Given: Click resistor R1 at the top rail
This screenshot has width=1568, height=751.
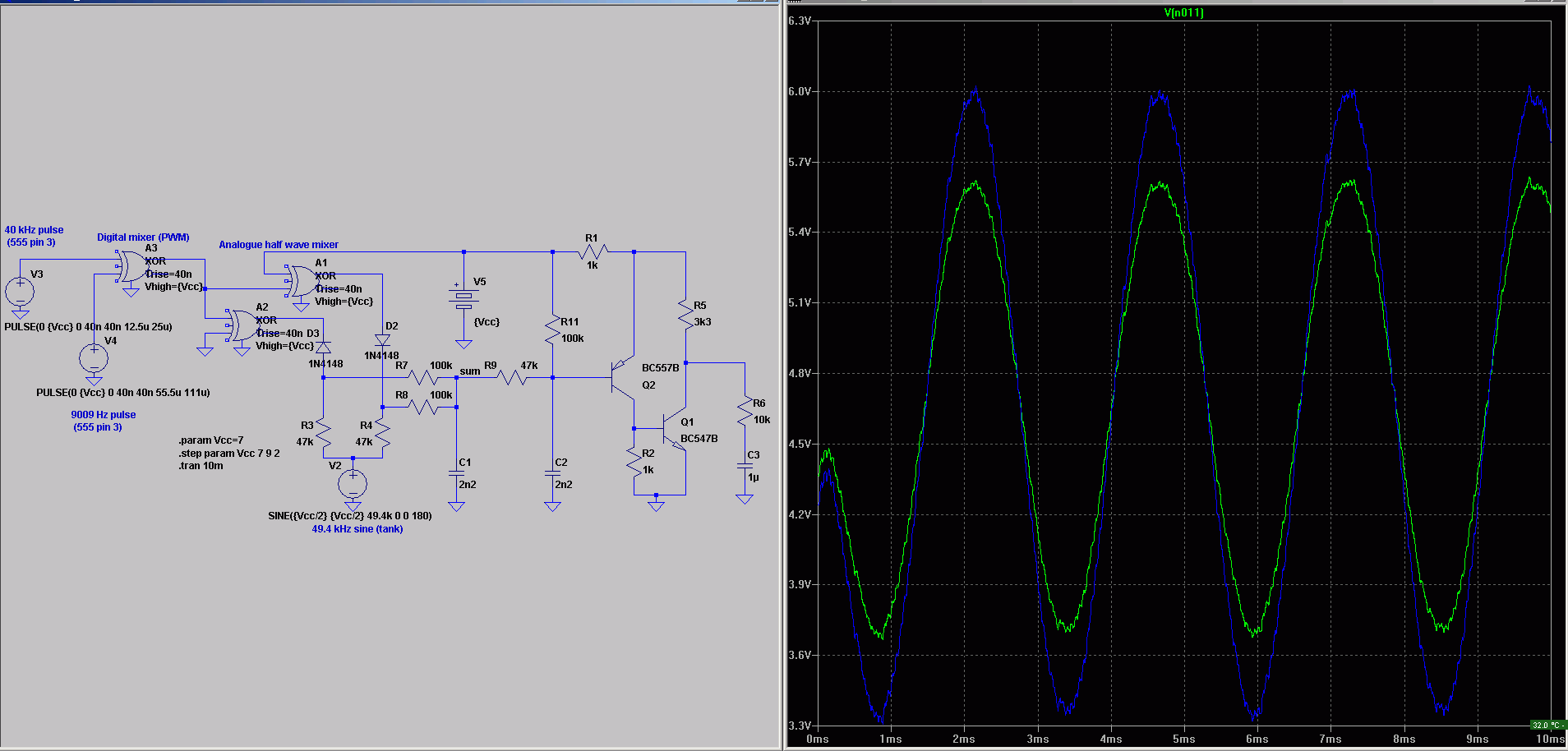Looking at the screenshot, I should (x=593, y=251).
